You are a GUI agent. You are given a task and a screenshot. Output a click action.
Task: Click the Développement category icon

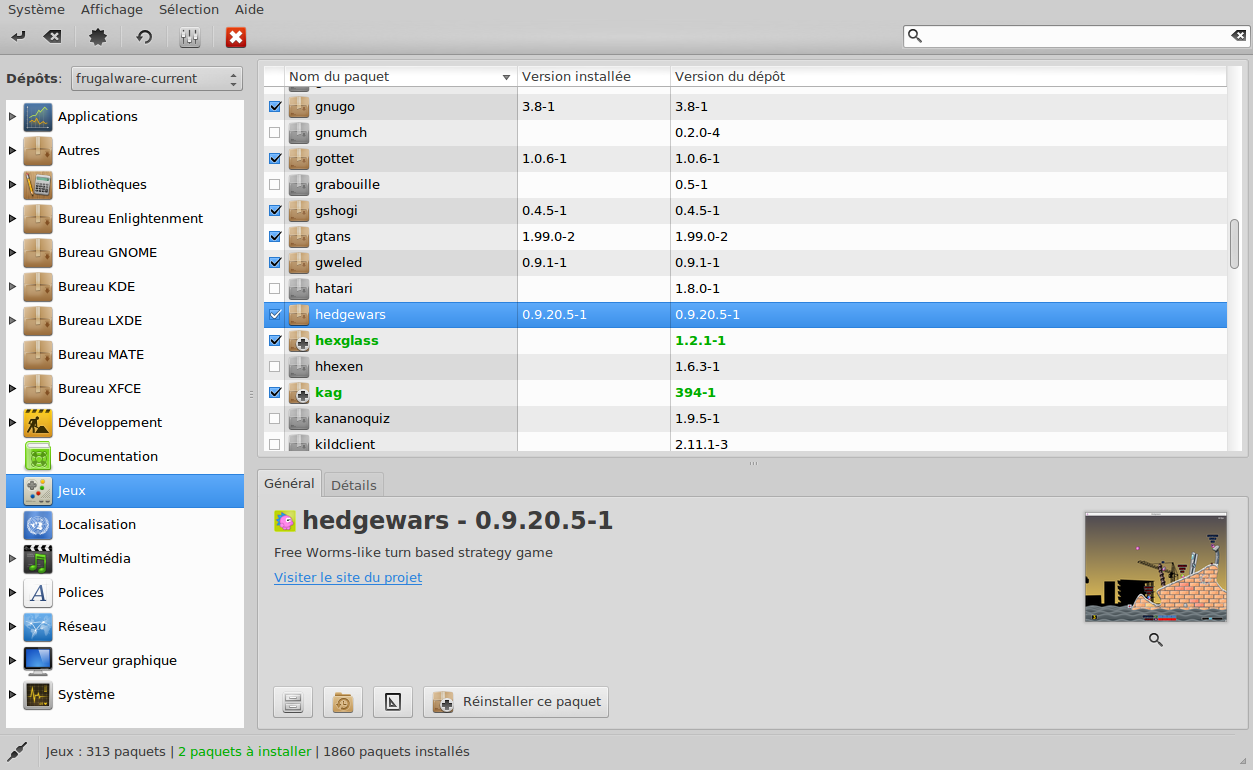coord(38,423)
